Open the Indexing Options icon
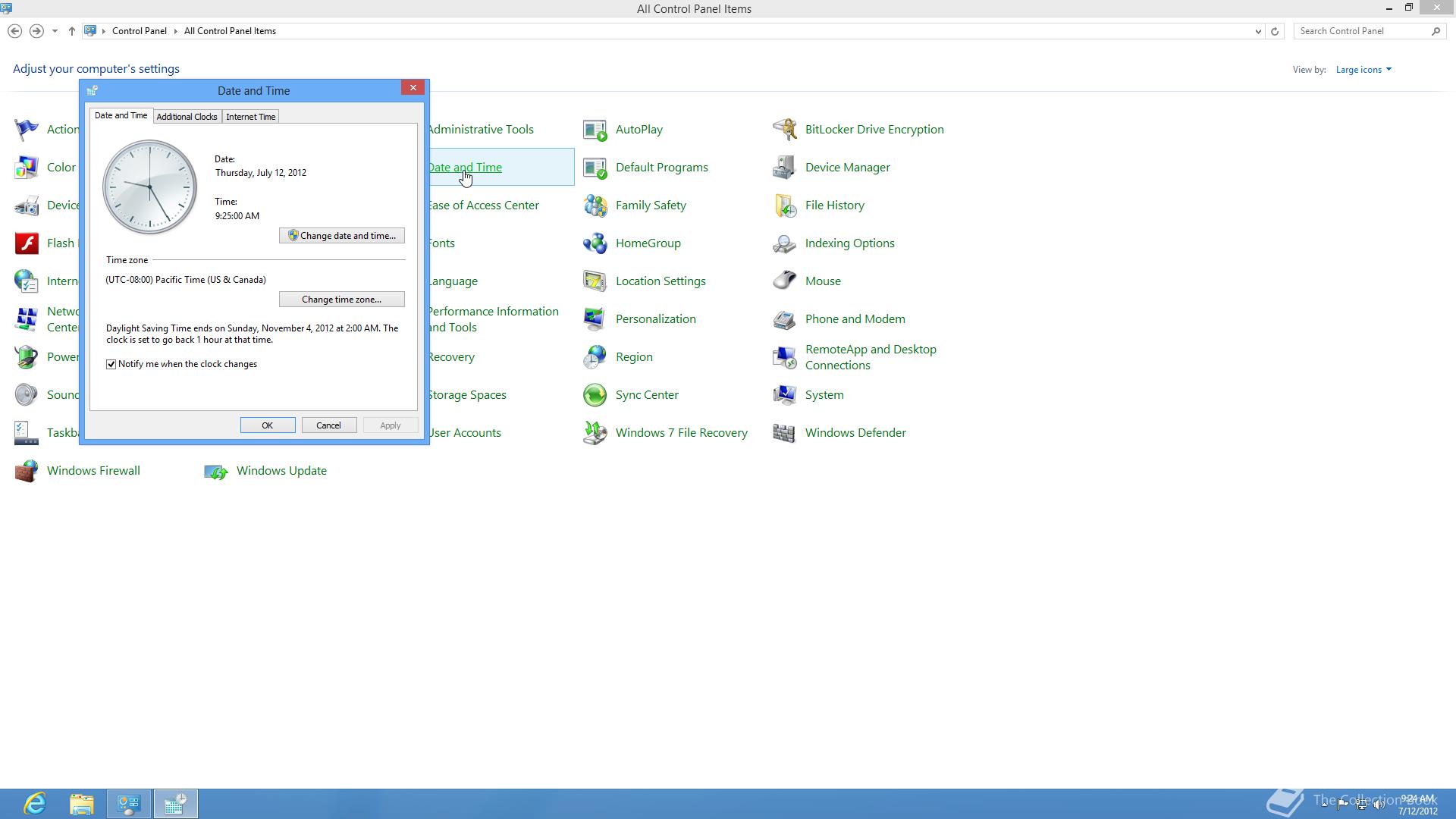1456x819 pixels. coord(785,243)
